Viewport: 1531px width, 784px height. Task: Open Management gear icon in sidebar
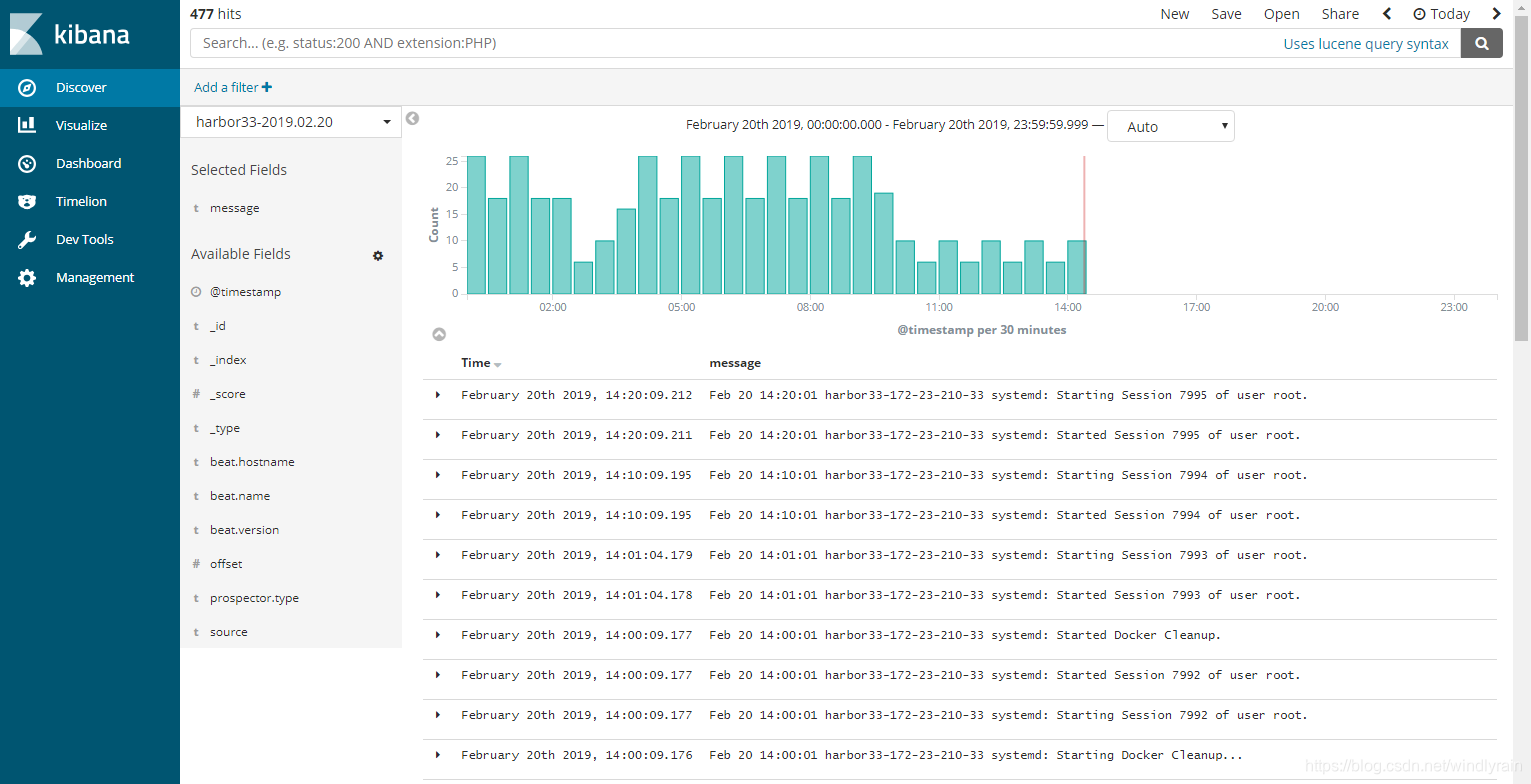tap(27, 277)
